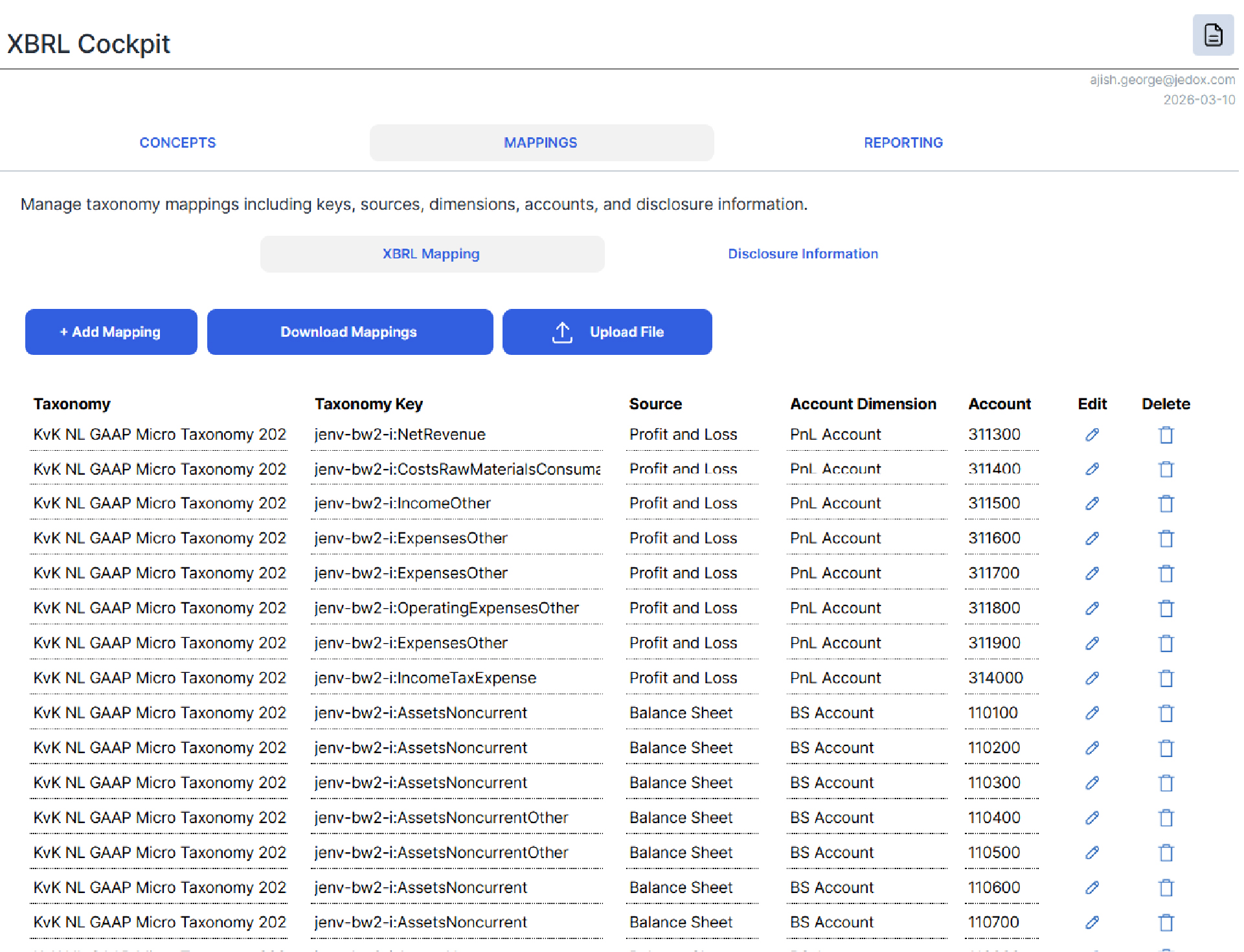The height and width of the screenshot is (952, 1244).
Task: Delete the mapping for account 314000
Action: tap(1166, 678)
